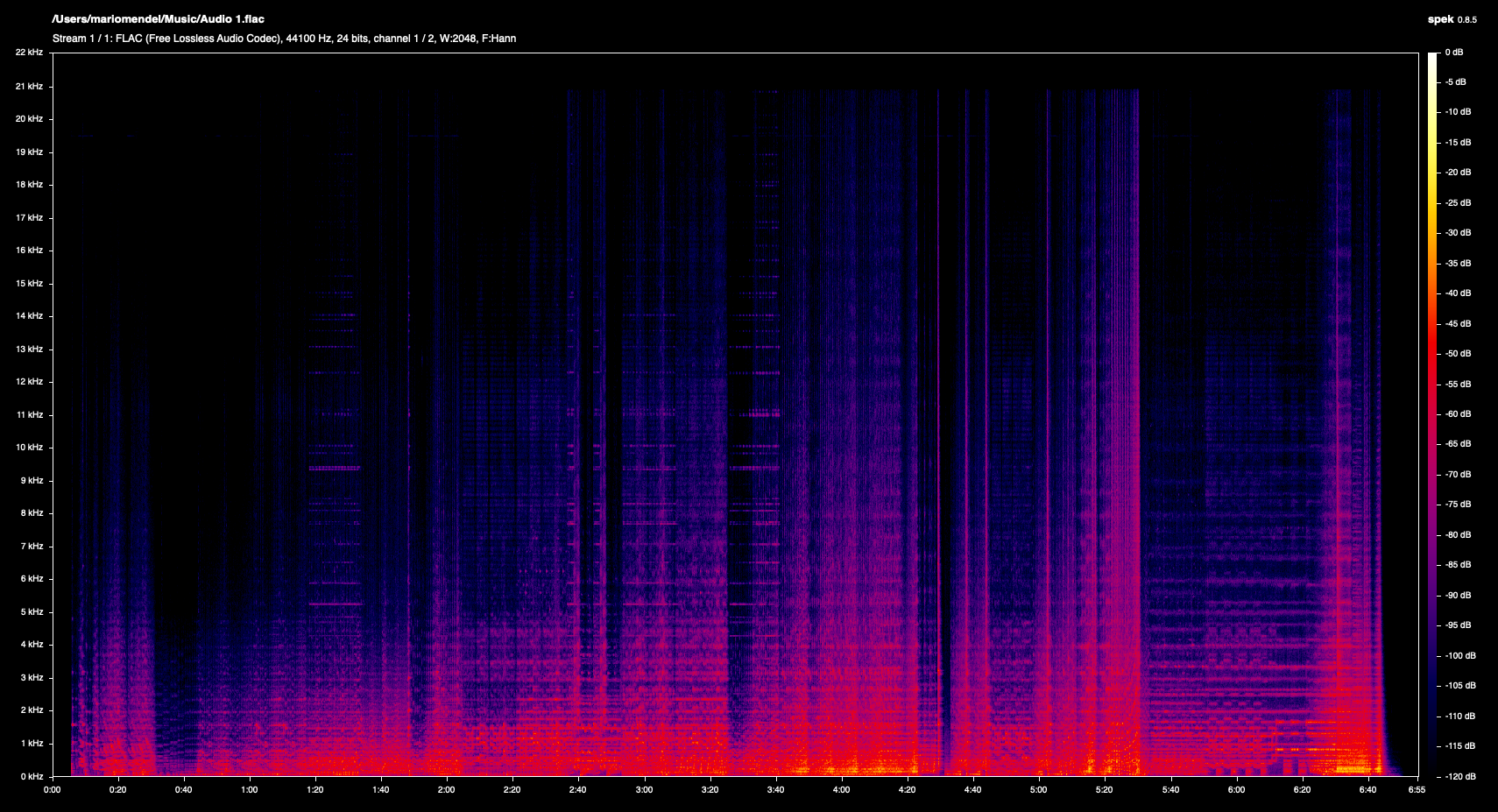Click the 1:00 time axis label
The height and width of the screenshot is (812, 1498).
coord(250,790)
